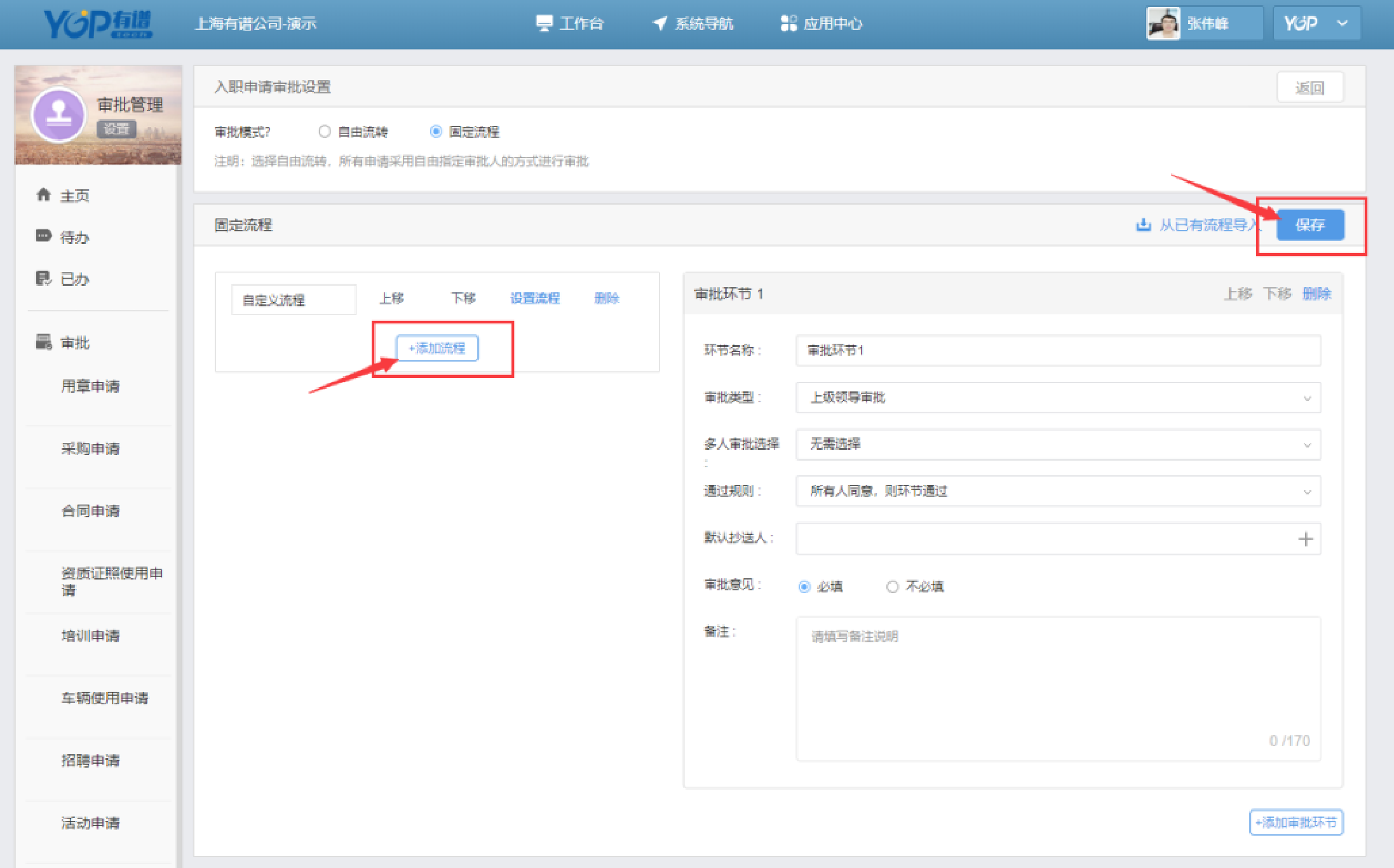
Task: Click the plus icon in 默认抄送人 field
Action: [x=1305, y=539]
